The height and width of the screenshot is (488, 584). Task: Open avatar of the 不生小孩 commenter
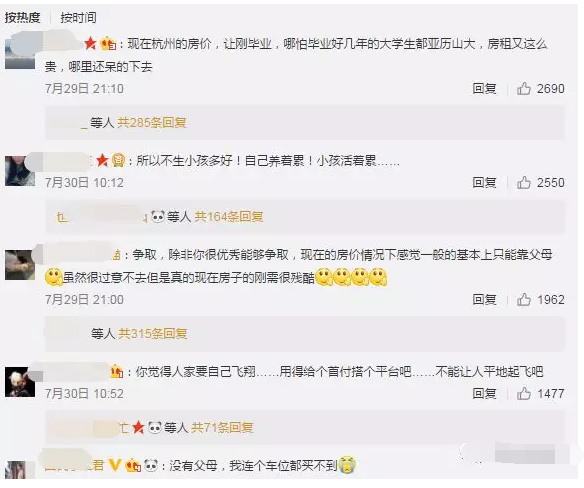coord(20,171)
